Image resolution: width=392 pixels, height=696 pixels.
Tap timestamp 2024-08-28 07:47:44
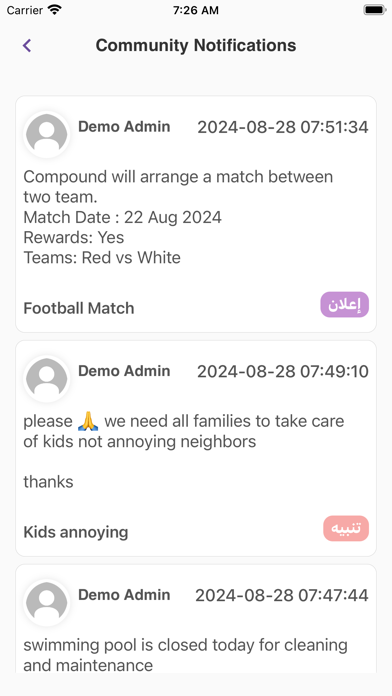pyautogui.click(x=282, y=596)
